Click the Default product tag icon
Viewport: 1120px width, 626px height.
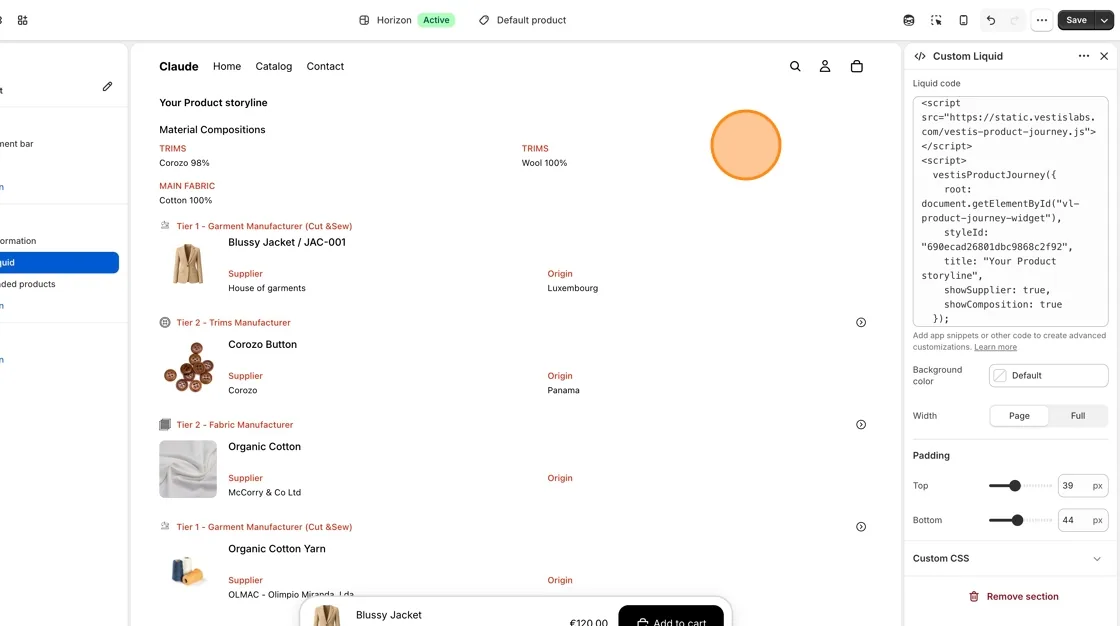[484, 20]
